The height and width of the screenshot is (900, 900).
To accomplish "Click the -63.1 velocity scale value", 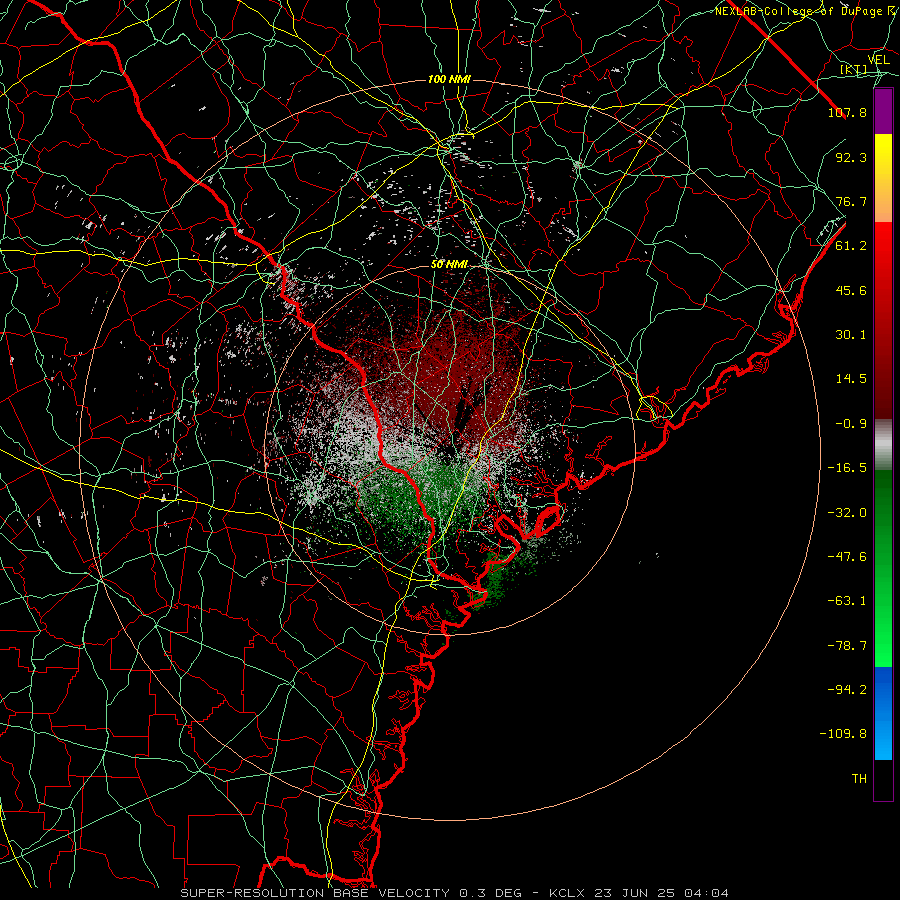I will click(x=847, y=601).
